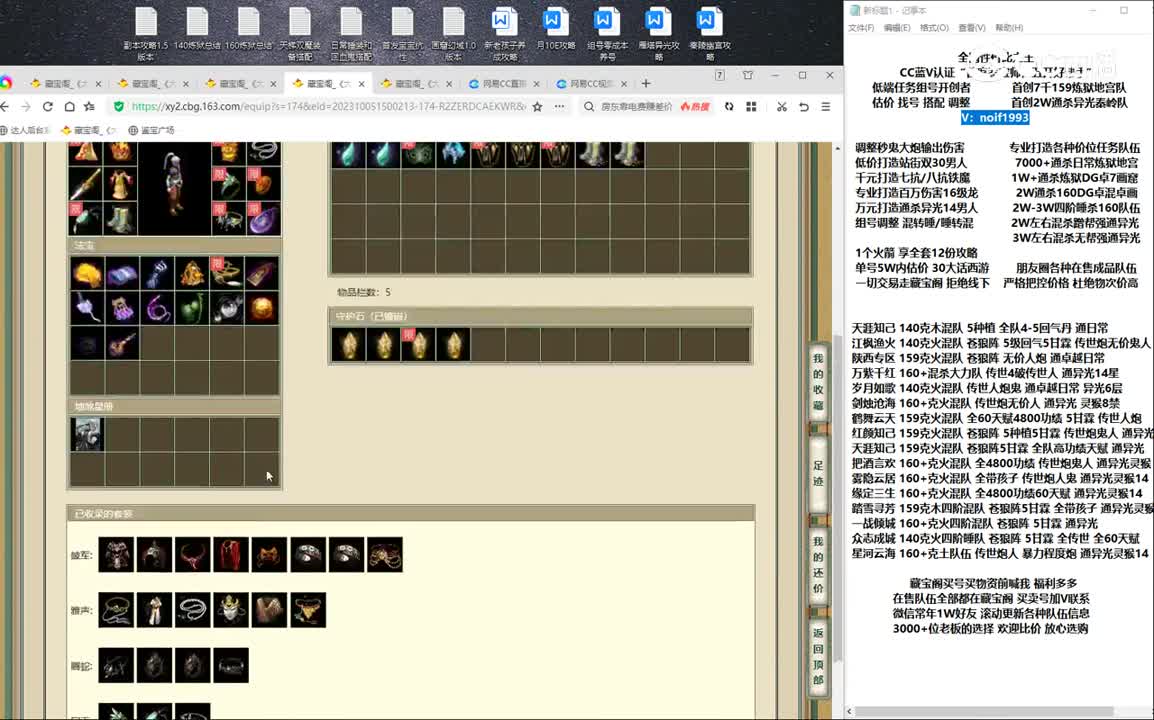Bookmark page via address bar star

[537, 107]
